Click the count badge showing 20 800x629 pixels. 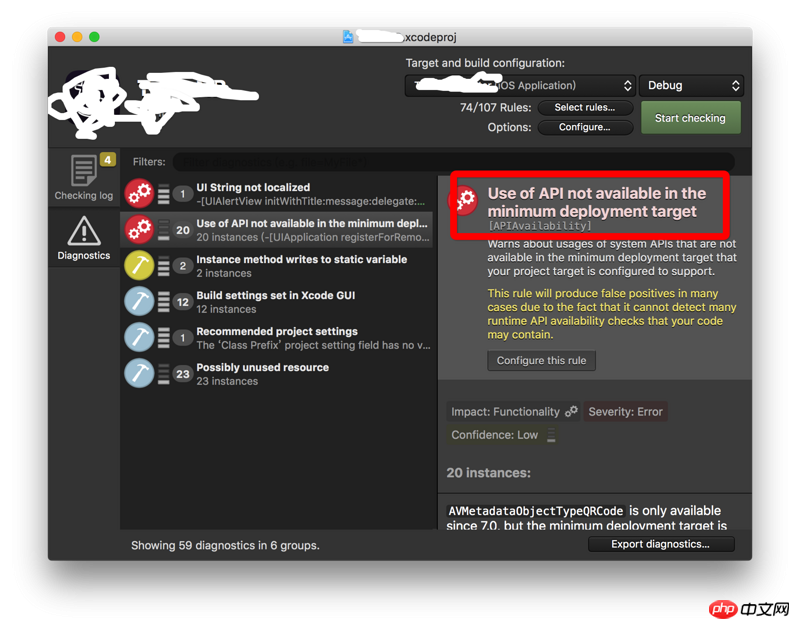pos(183,230)
